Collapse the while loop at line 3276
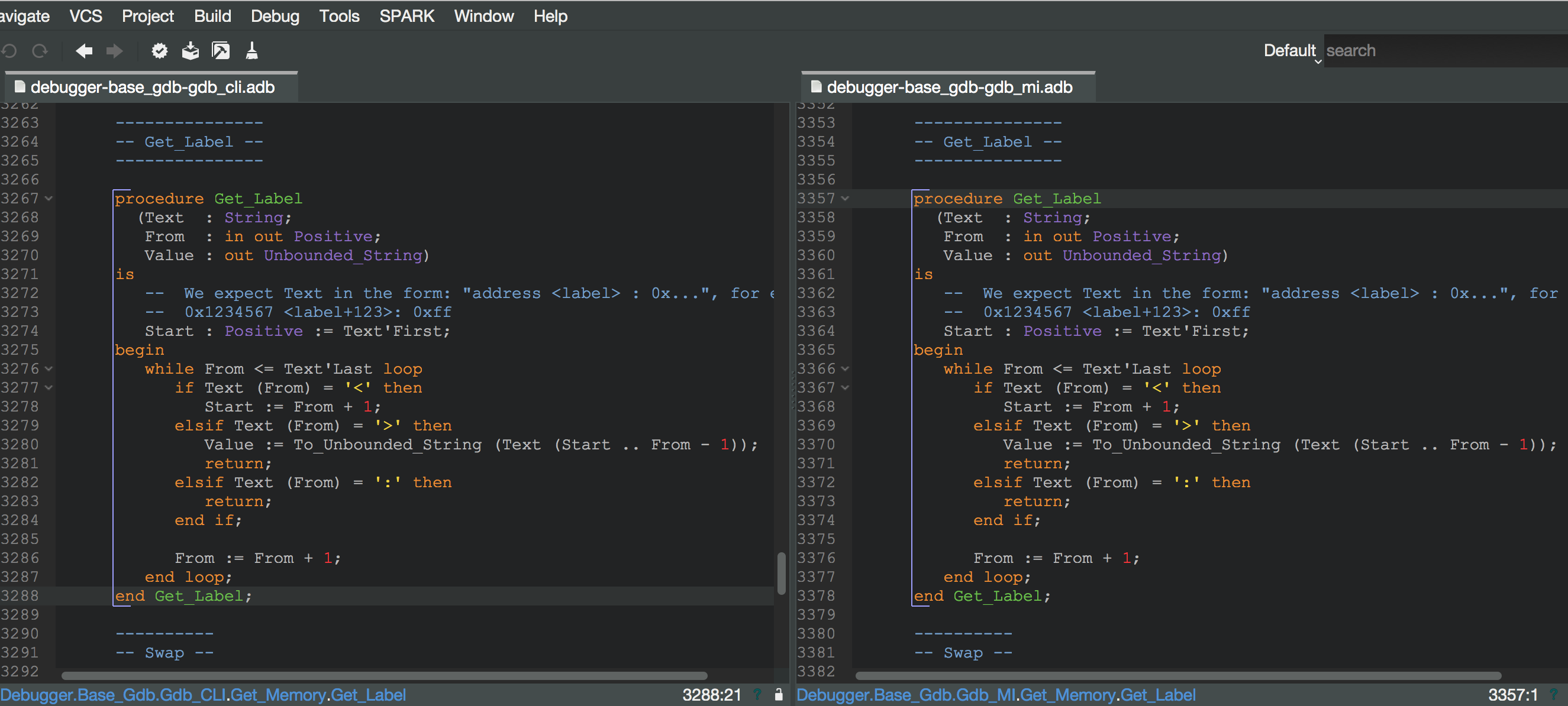The image size is (1568, 706). (49, 369)
